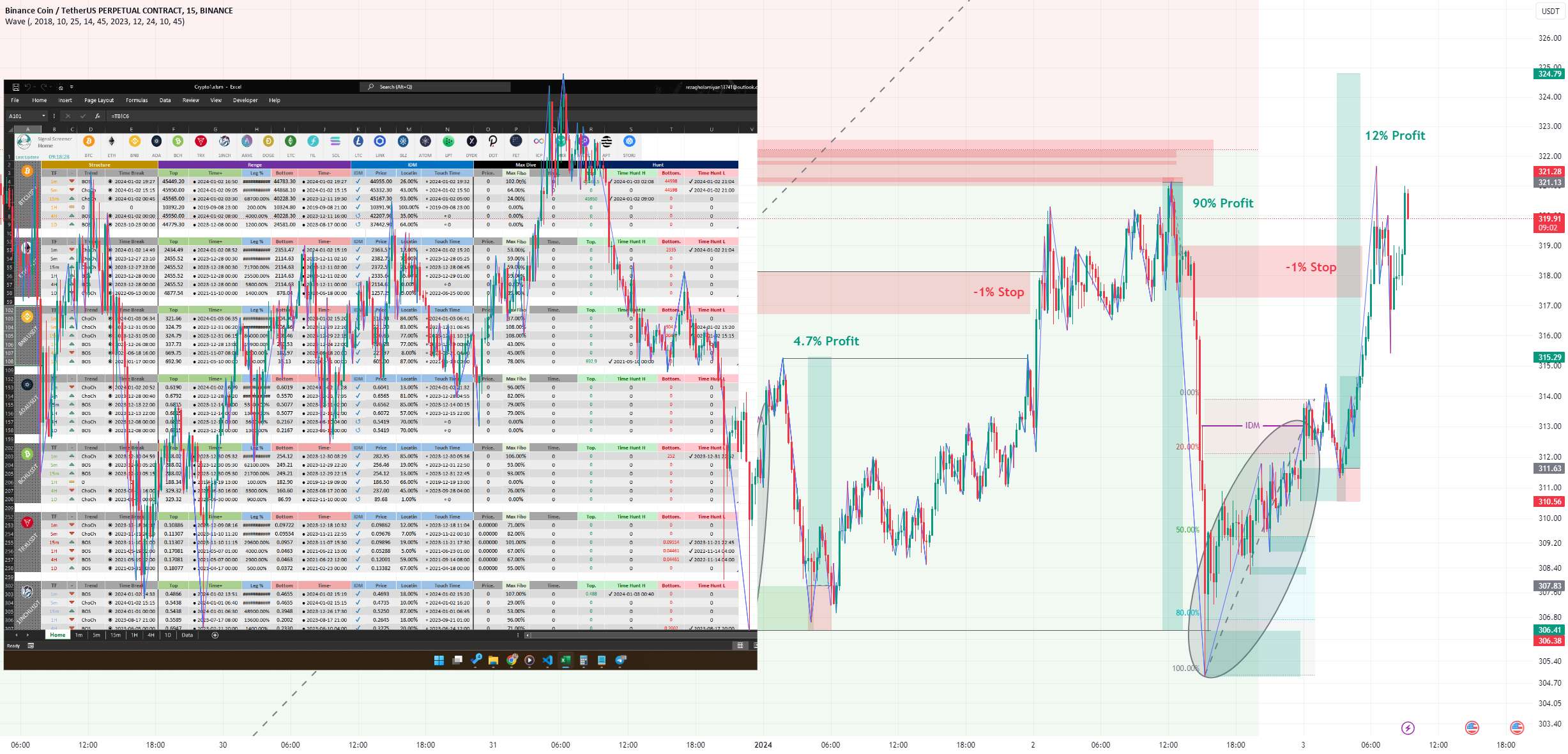Viewport: 1568px width, 754px height.
Task: Click the DOT coin icon
Action: [493, 141]
